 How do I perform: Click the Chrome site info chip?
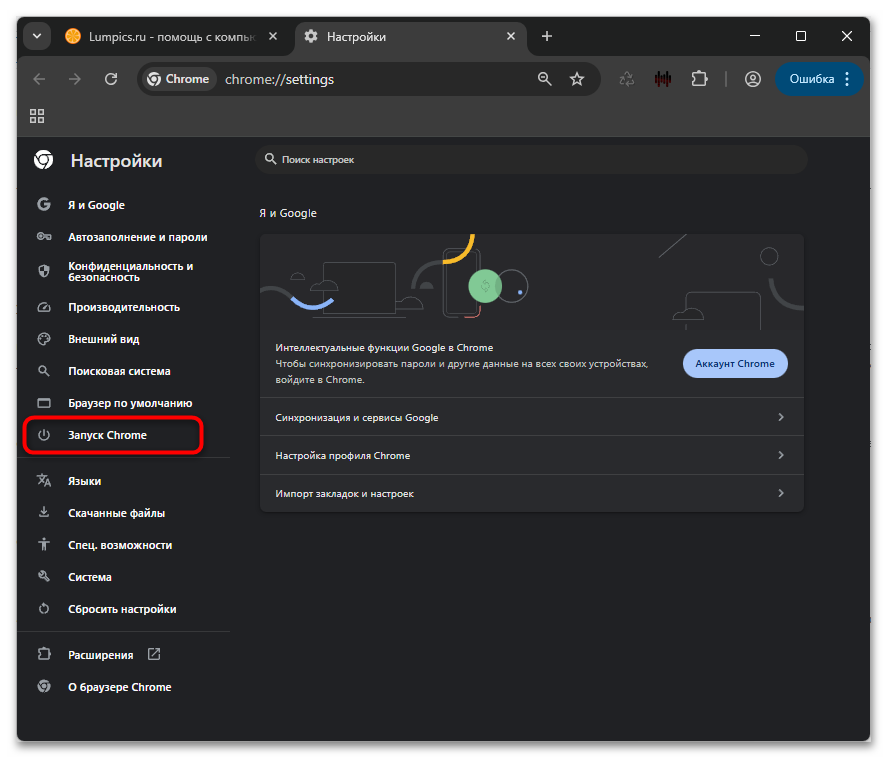tap(178, 79)
